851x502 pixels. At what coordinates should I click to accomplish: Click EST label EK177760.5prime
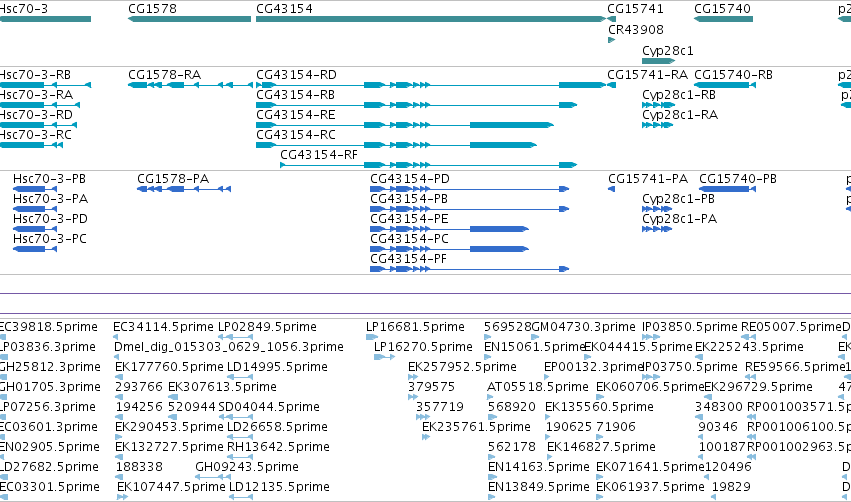[x=169, y=367]
